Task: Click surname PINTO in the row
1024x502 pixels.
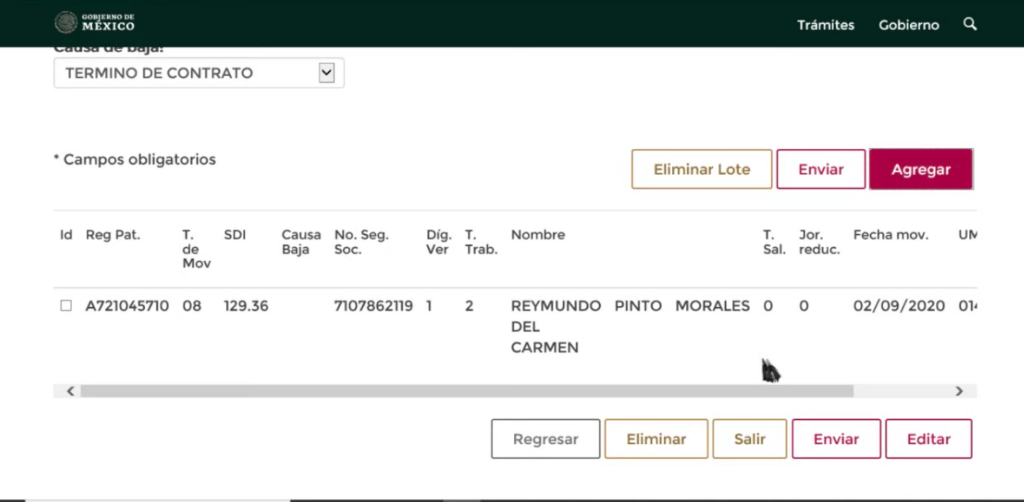Action: pos(638,306)
